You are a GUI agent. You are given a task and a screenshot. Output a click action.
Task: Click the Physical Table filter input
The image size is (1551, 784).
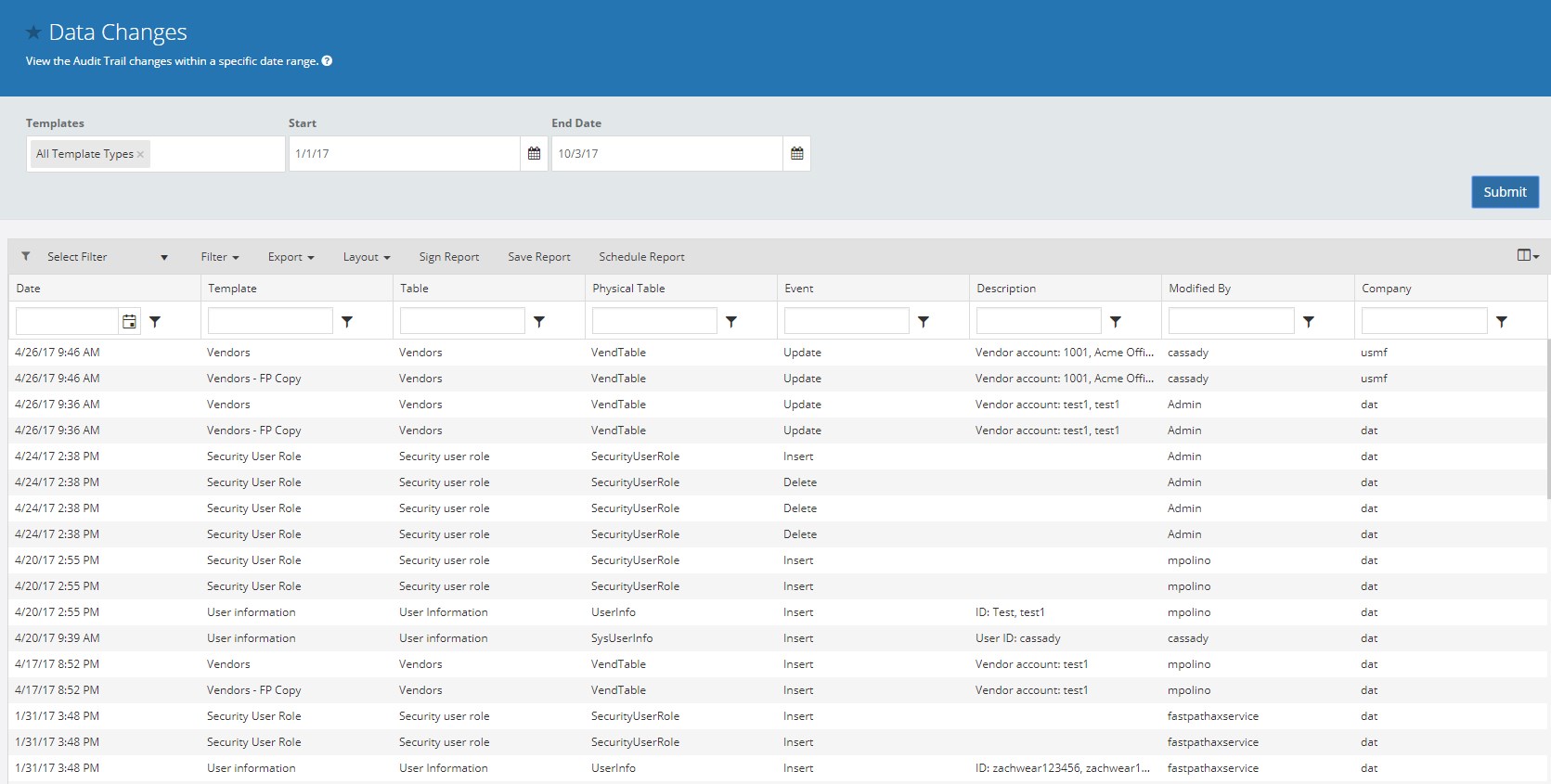click(654, 321)
